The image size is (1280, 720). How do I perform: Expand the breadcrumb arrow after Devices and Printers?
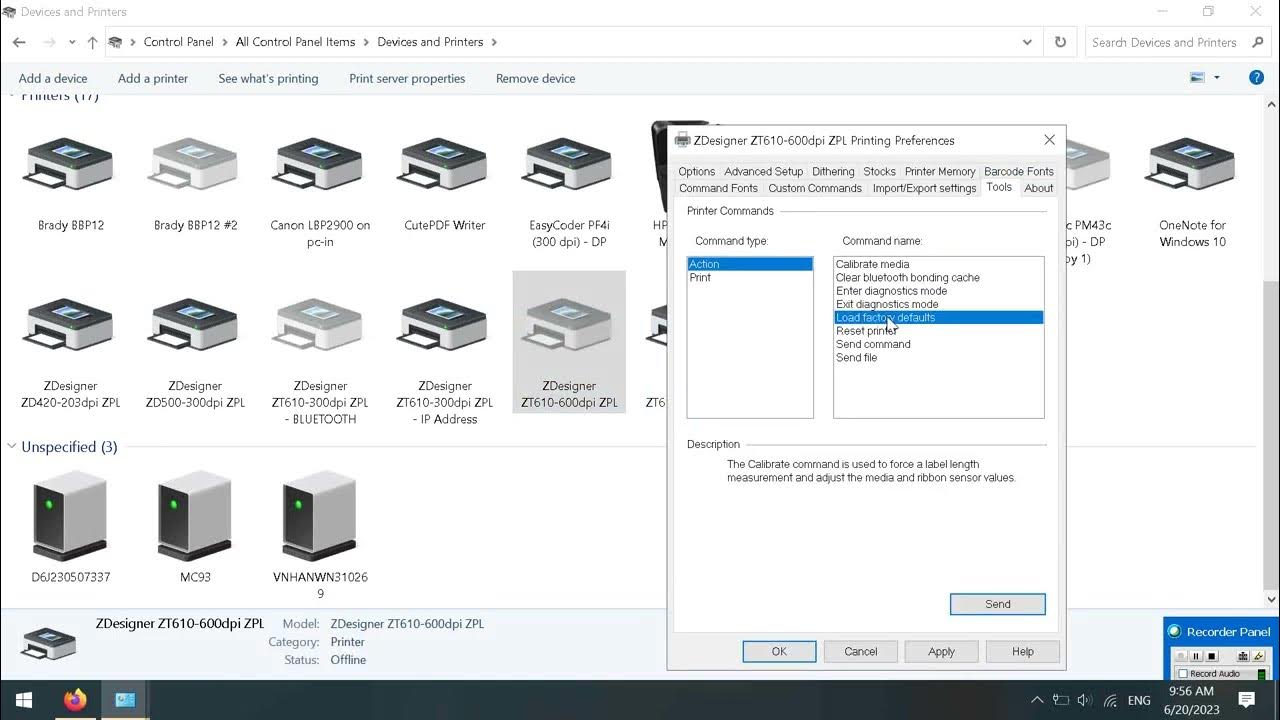(494, 42)
